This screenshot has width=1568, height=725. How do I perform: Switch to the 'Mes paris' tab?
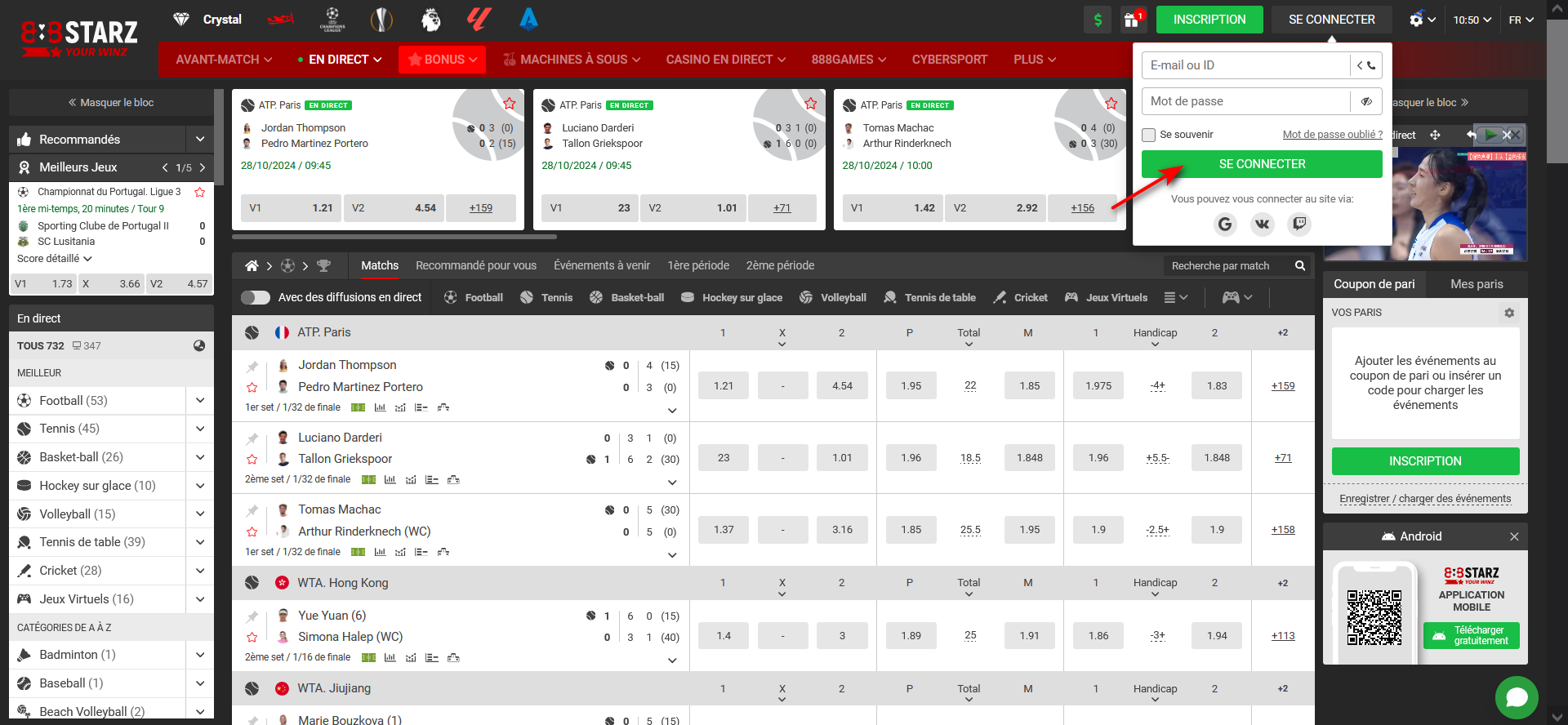coord(1477,284)
